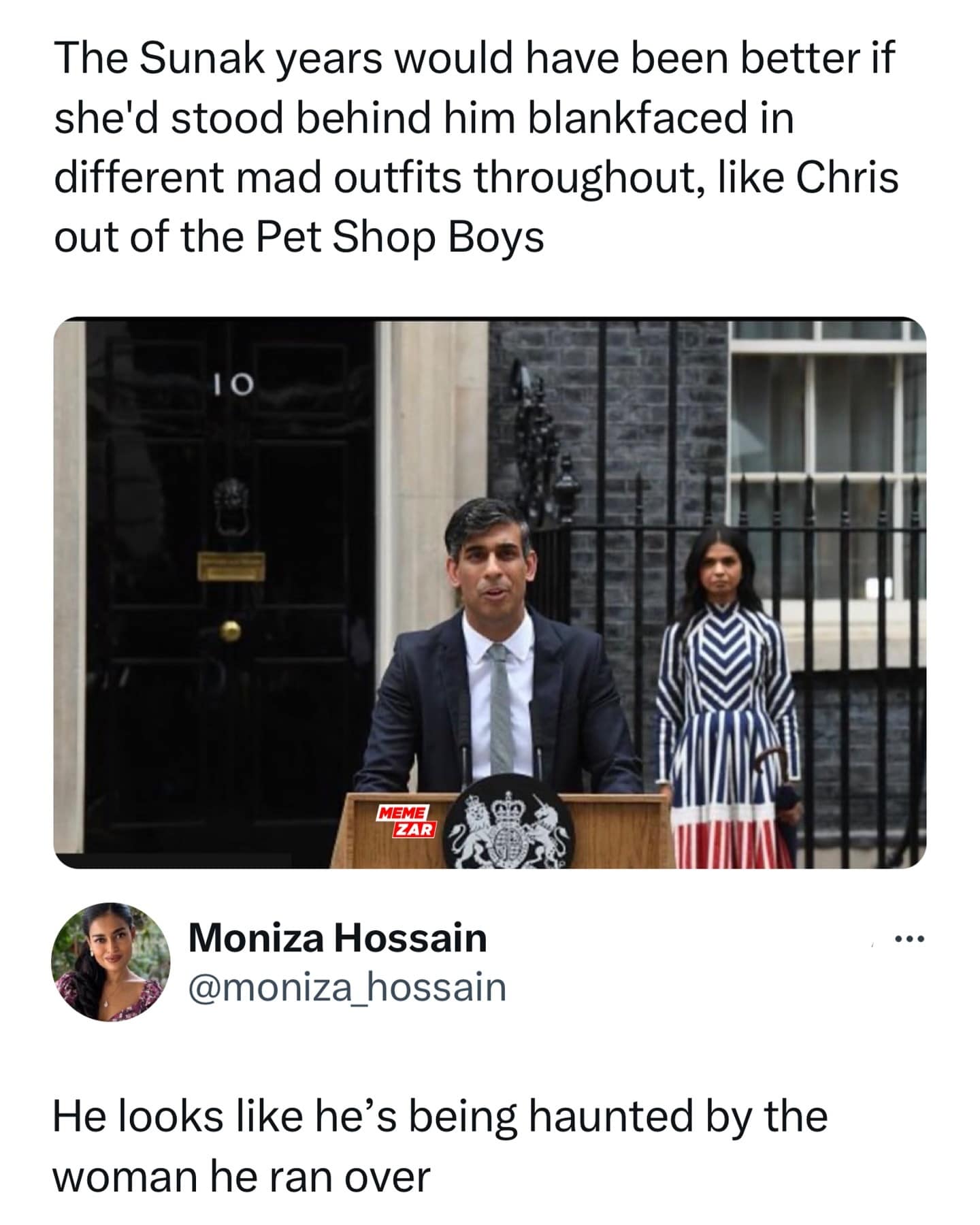The width and height of the screenshot is (980, 1225).
Task: Click the brass letterbox on the door
Action: click(x=231, y=566)
